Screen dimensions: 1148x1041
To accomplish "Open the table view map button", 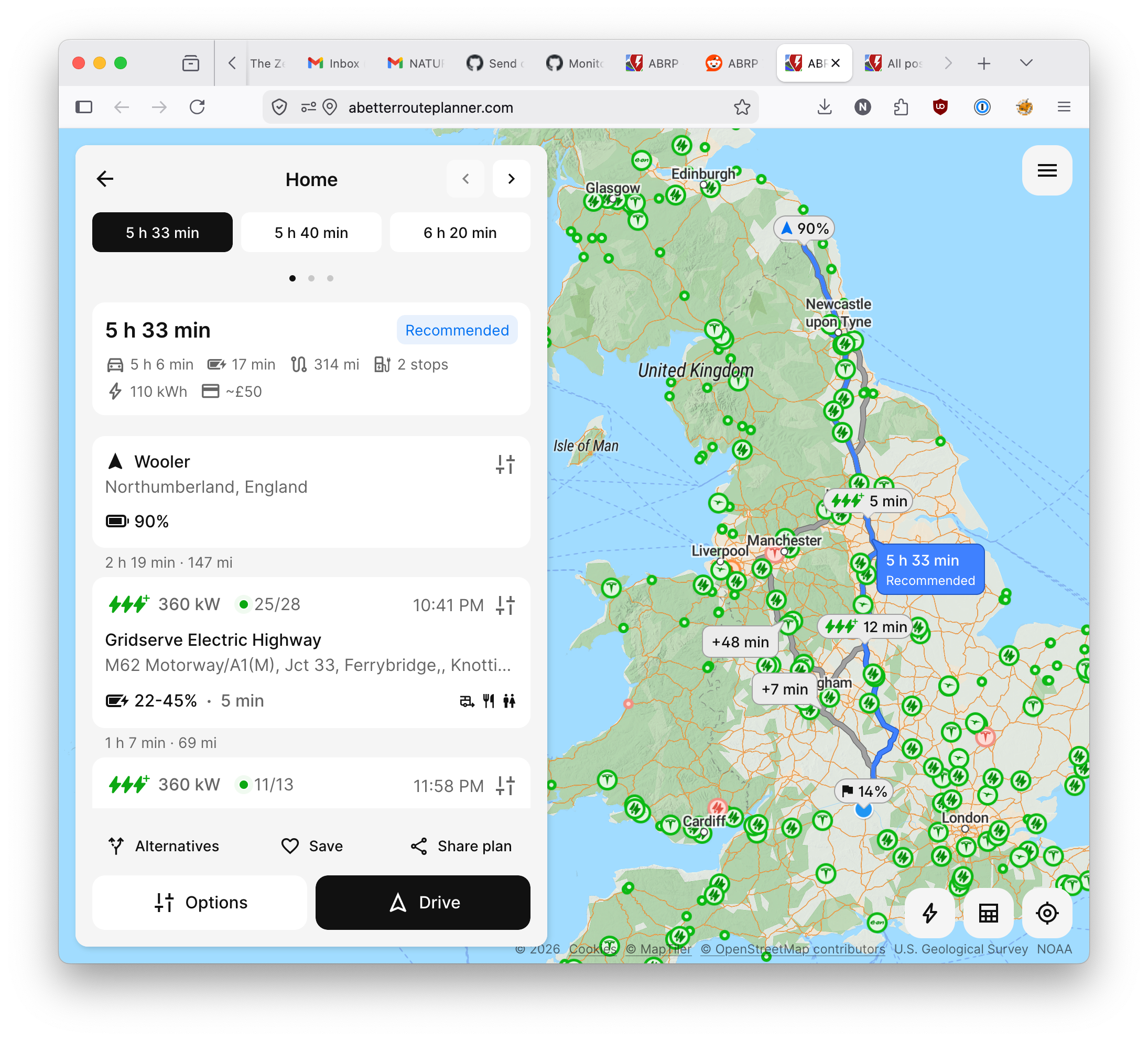I will (988, 913).
